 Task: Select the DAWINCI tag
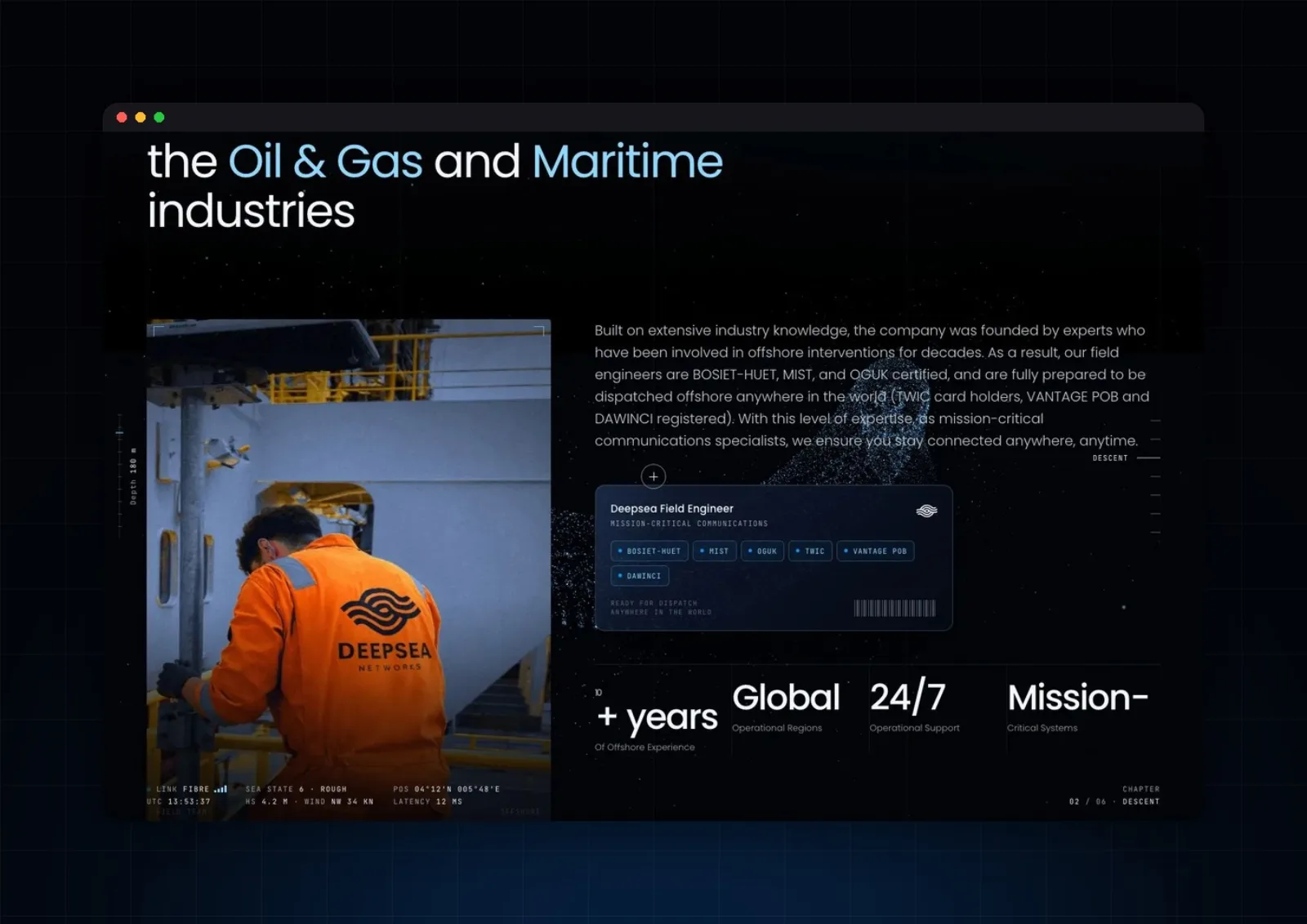pos(640,576)
